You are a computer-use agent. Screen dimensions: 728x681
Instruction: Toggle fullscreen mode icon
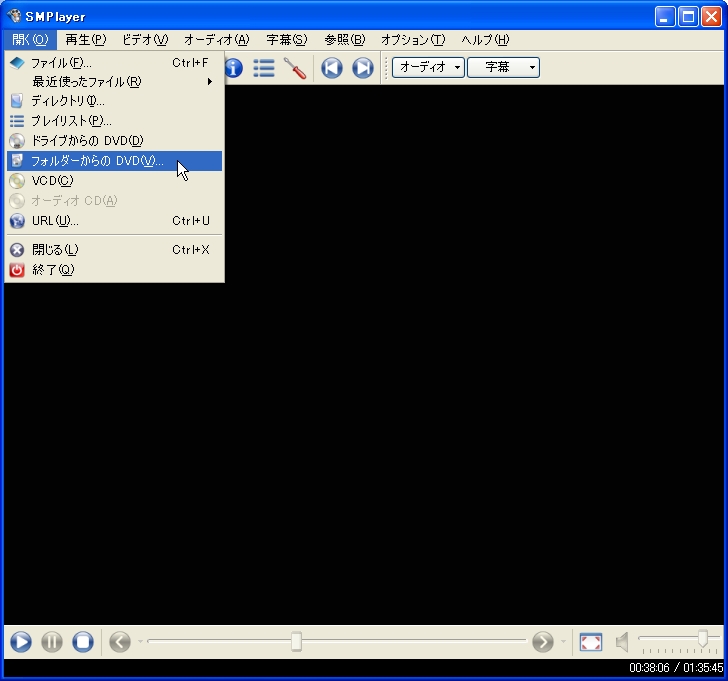tap(591, 642)
